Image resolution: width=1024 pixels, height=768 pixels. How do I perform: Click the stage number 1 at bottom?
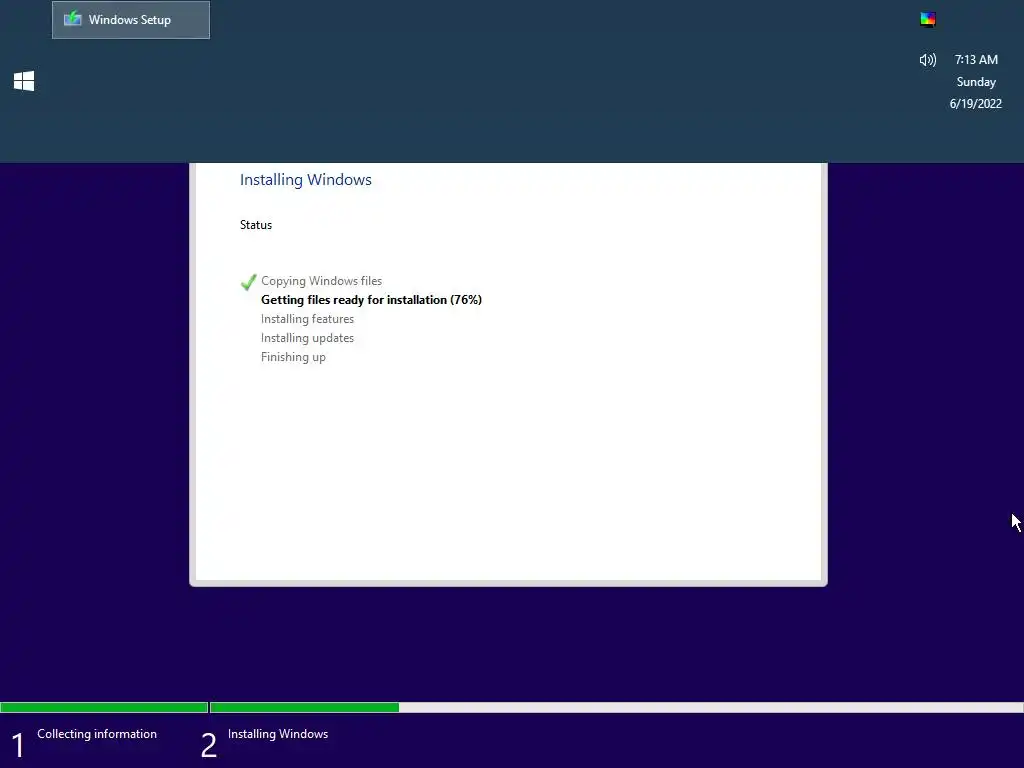(x=18, y=745)
